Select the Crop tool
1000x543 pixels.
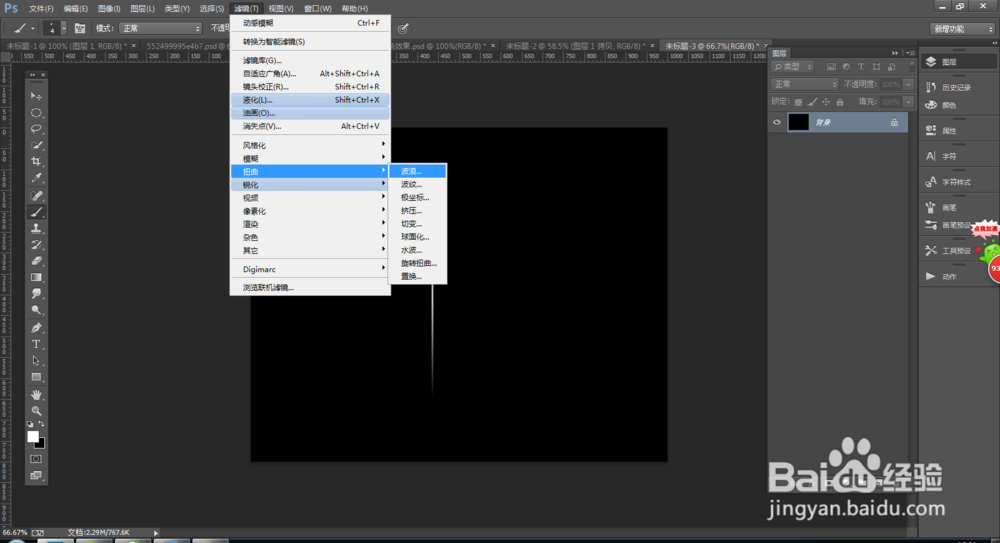click(36, 161)
